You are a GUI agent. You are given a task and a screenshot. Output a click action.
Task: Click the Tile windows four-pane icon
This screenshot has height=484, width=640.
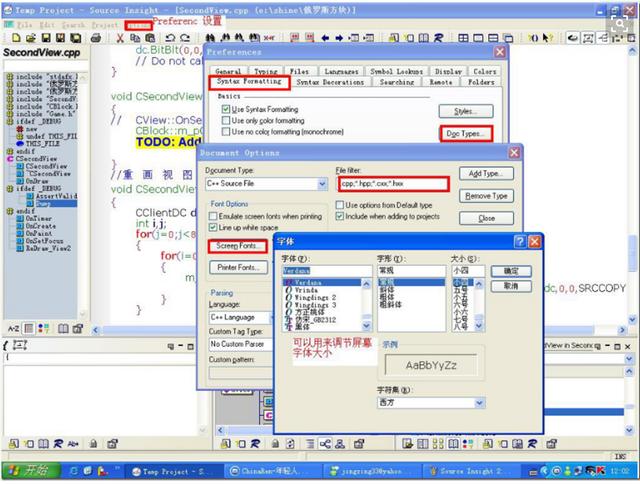point(463,38)
